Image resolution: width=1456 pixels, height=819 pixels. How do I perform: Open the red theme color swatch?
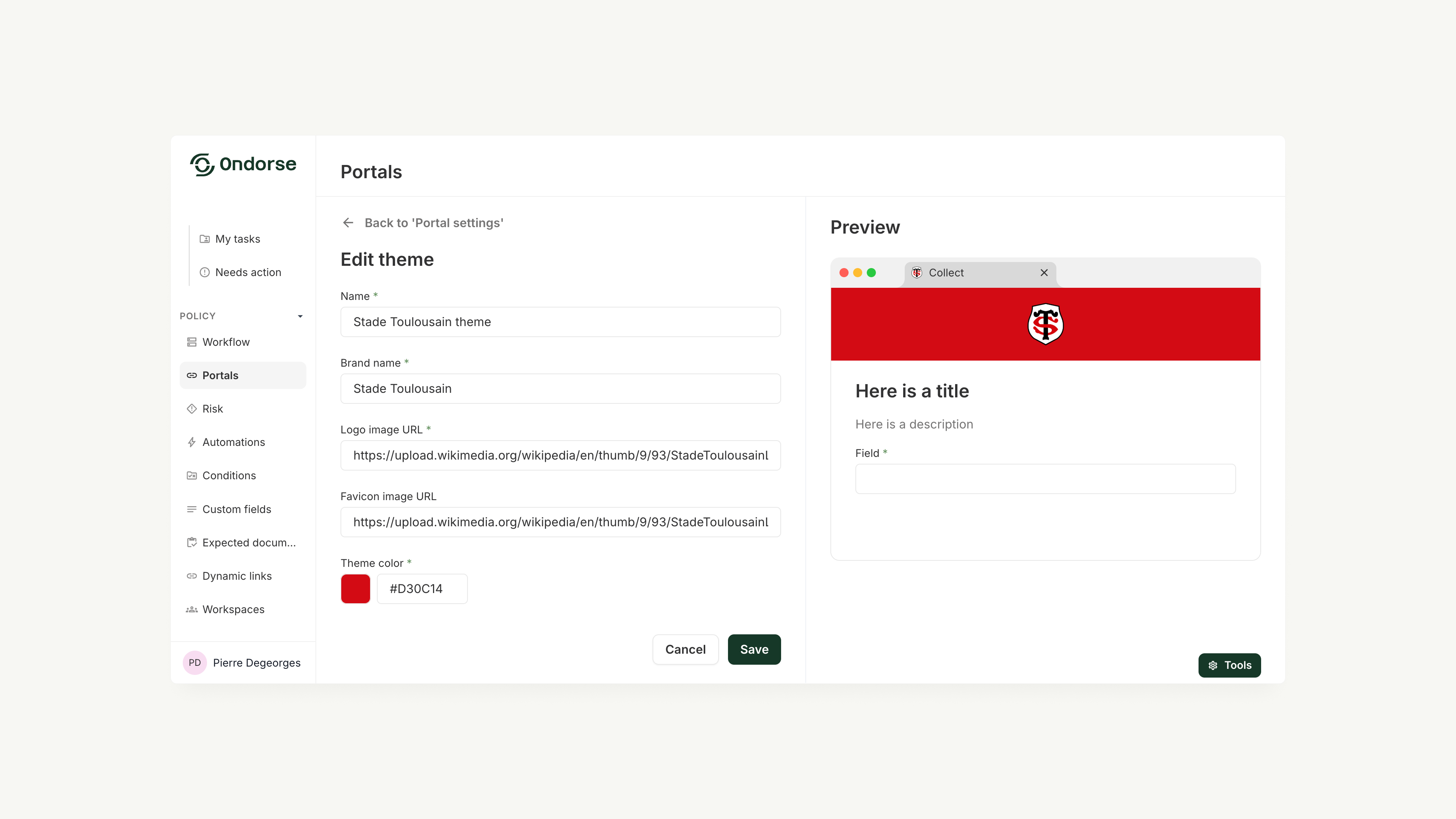click(x=356, y=588)
